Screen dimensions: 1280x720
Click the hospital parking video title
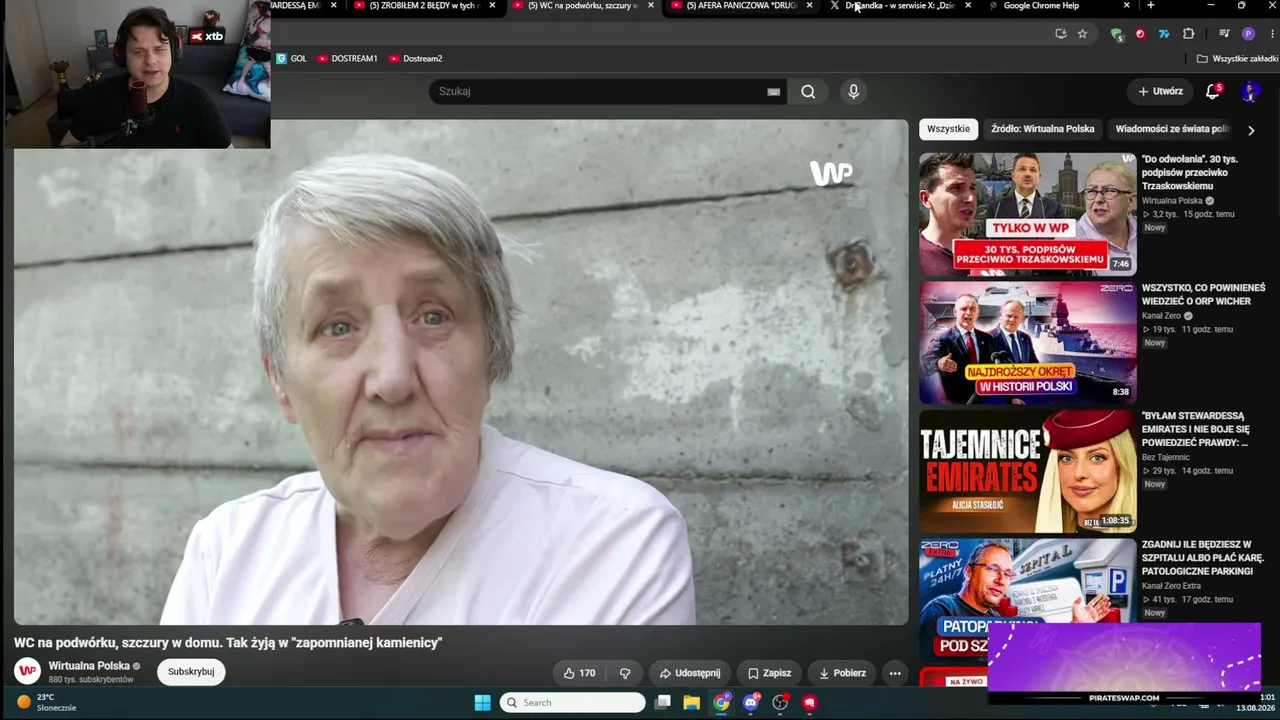click(x=1203, y=558)
